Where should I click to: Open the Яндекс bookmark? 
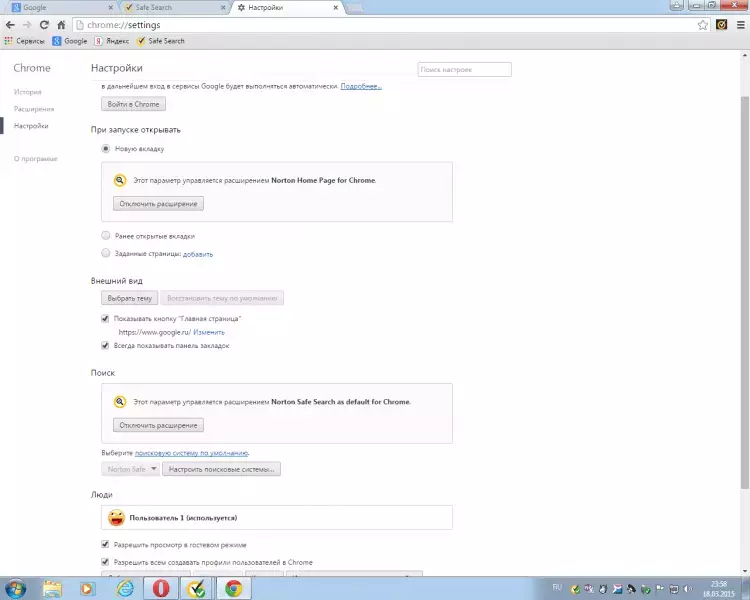pos(112,41)
